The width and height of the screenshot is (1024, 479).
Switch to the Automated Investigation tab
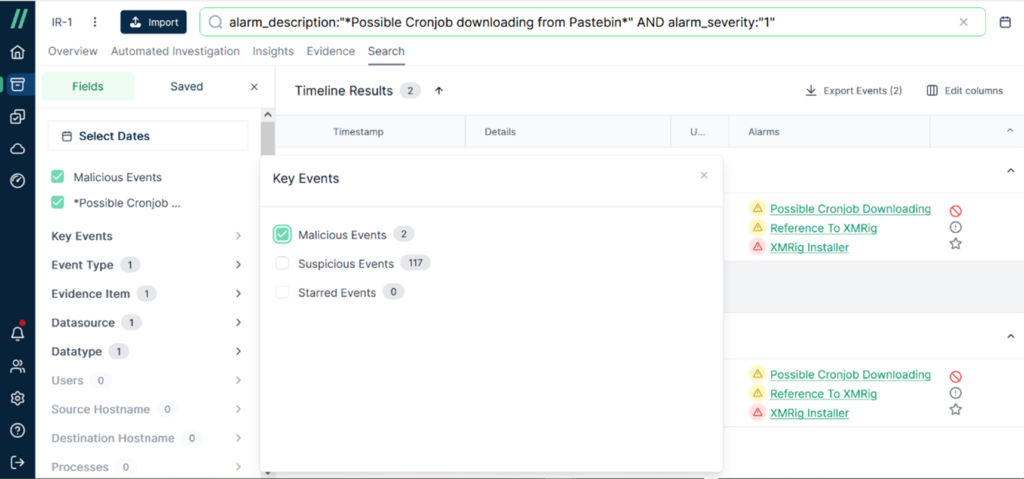pyautogui.click(x=175, y=51)
